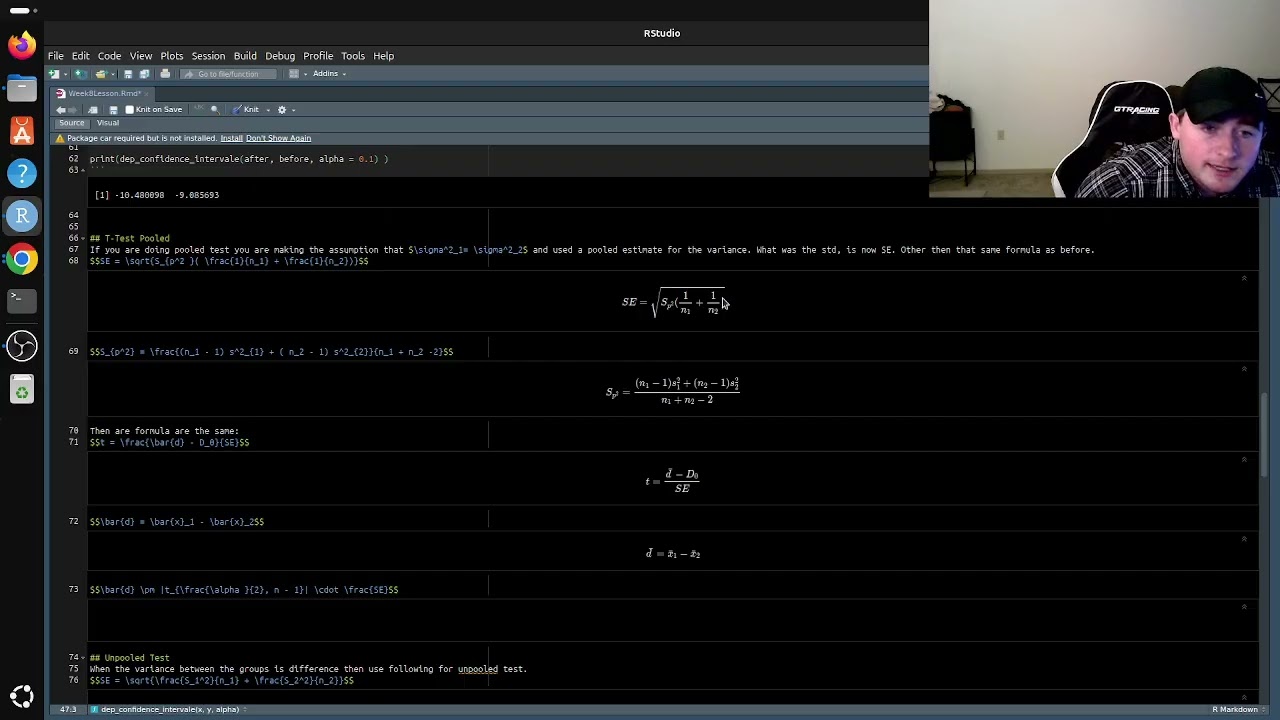Open the Profile menu
Screen dimensions: 1280x720
318,56
